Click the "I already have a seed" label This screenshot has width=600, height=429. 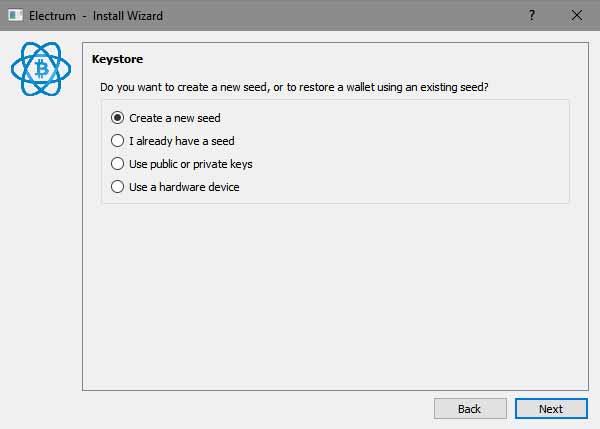(x=182, y=141)
